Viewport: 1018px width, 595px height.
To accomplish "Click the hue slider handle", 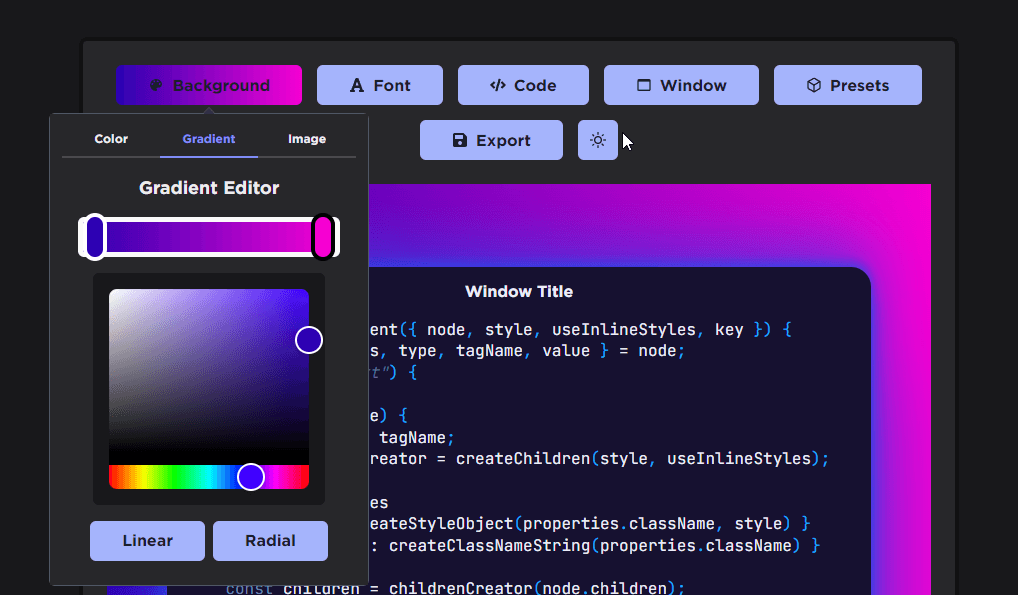I will coord(251,477).
